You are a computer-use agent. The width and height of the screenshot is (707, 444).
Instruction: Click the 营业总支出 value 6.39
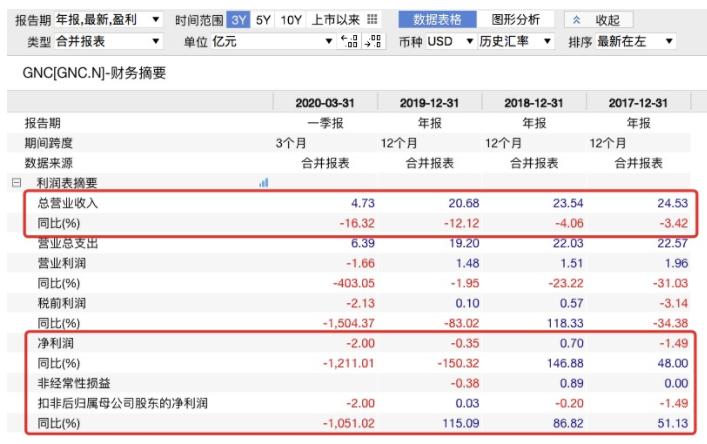pos(363,243)
